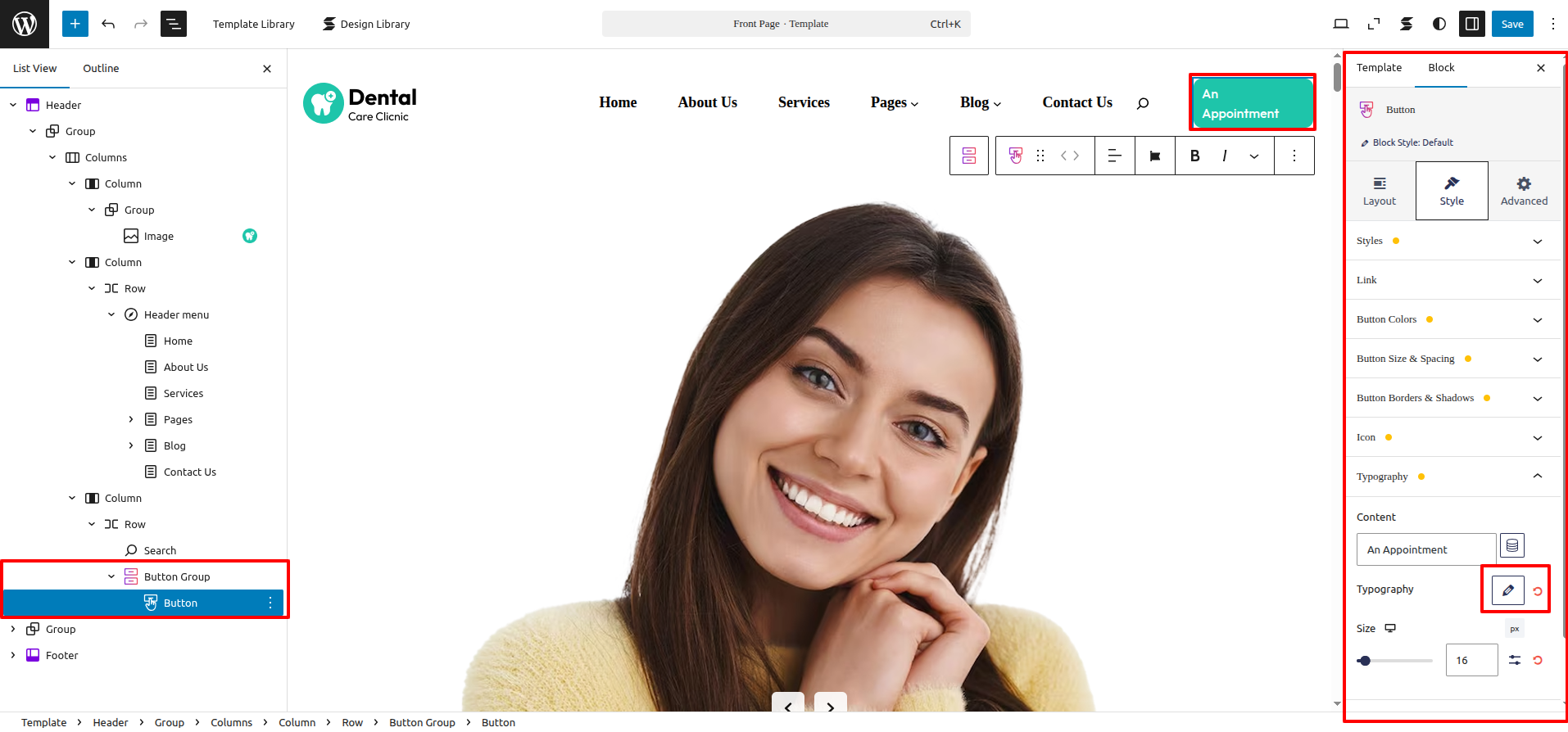
Task: Click search magnifier icon in site header
Action: click(x=1143, y=103)
